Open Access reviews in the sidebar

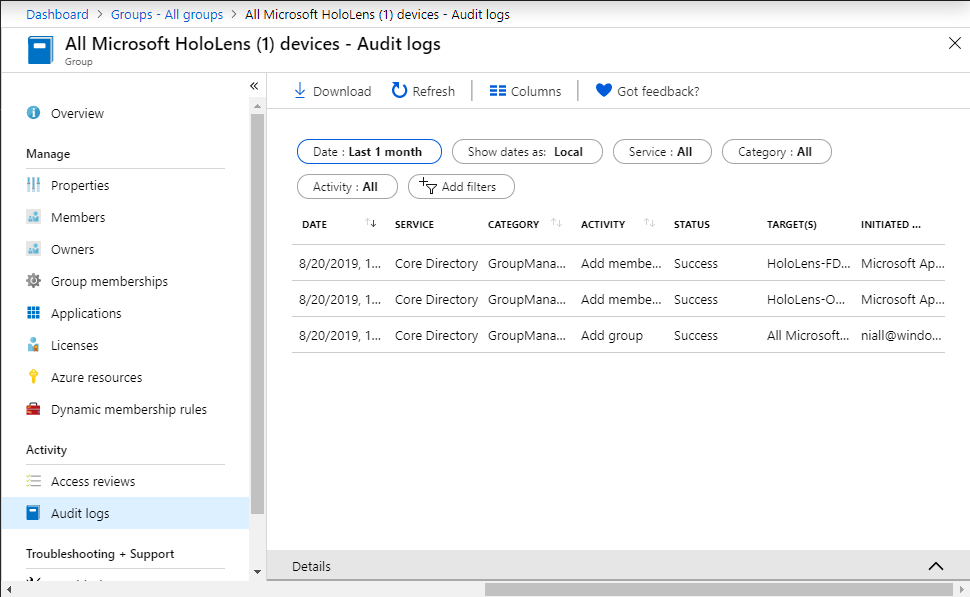coord(125,481)
